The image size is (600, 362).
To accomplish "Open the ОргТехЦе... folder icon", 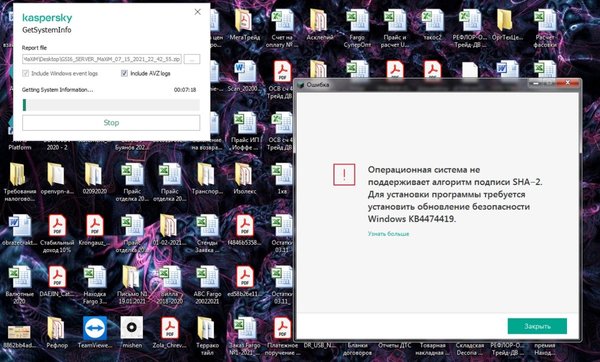I will (x=505, y=20).
